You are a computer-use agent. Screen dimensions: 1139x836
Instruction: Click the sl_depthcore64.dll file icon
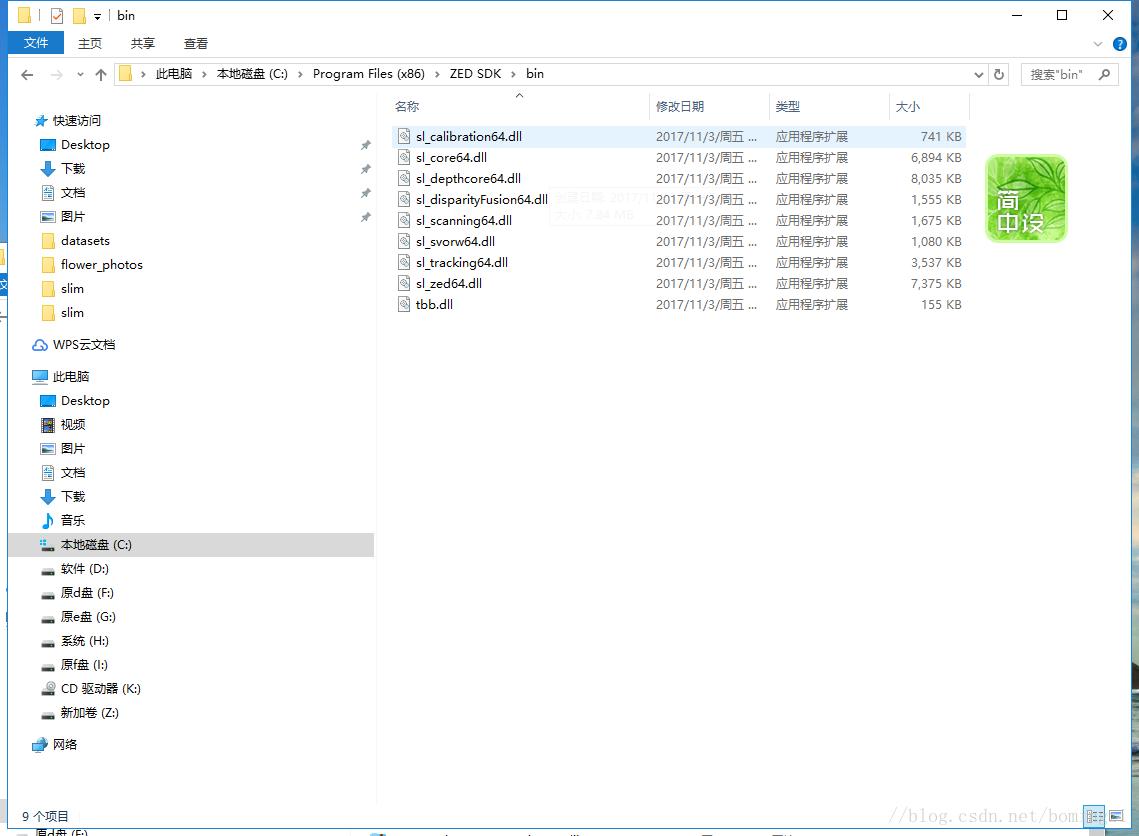click(404, 178)
